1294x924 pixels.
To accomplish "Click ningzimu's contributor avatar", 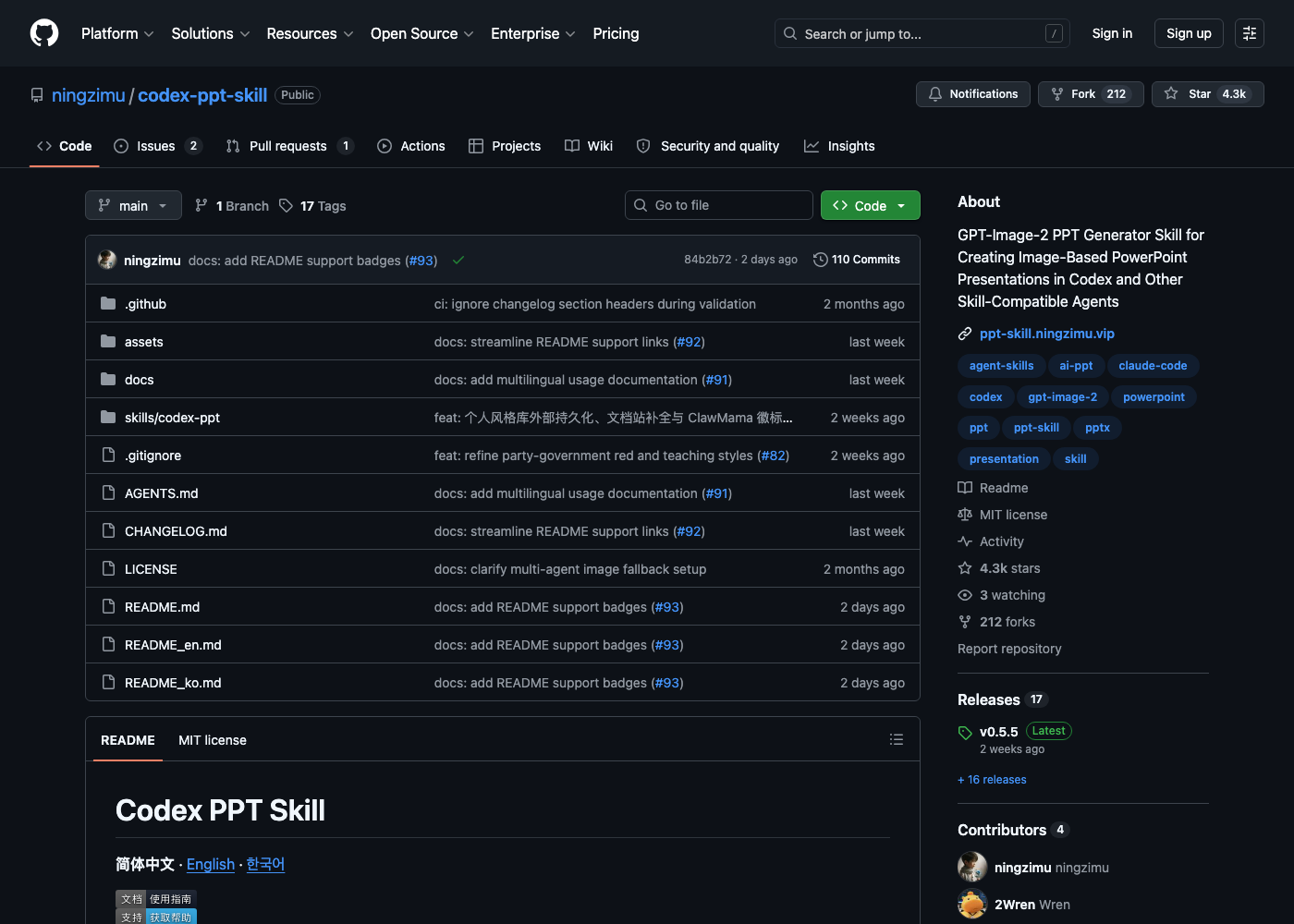I will click(972, 868).
